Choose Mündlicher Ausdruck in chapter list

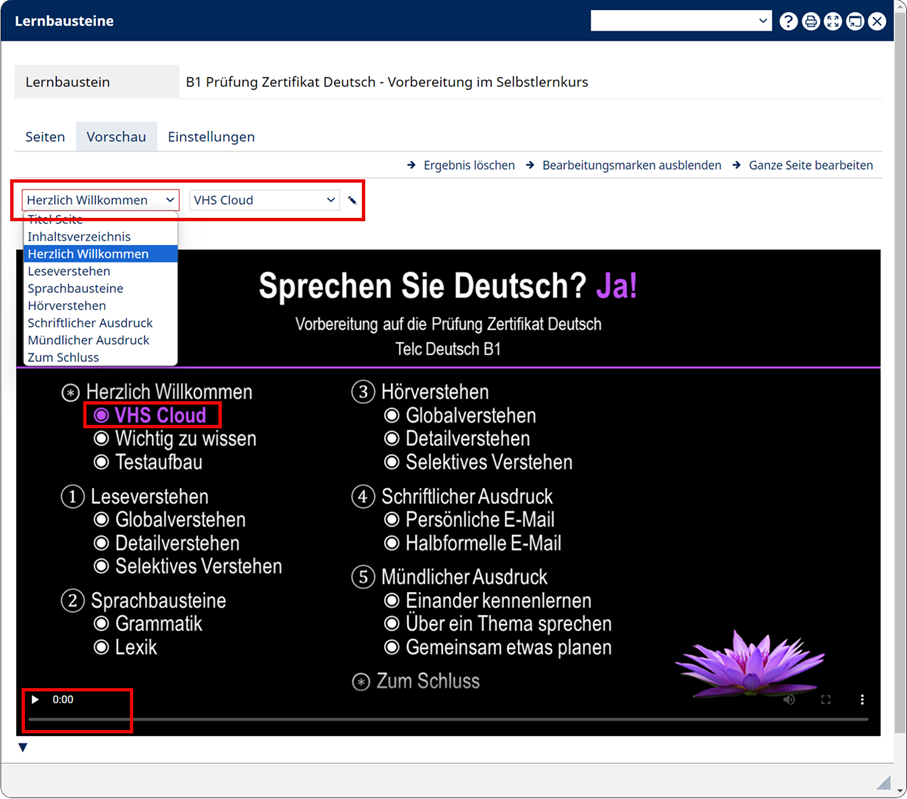tap(89, 340)
